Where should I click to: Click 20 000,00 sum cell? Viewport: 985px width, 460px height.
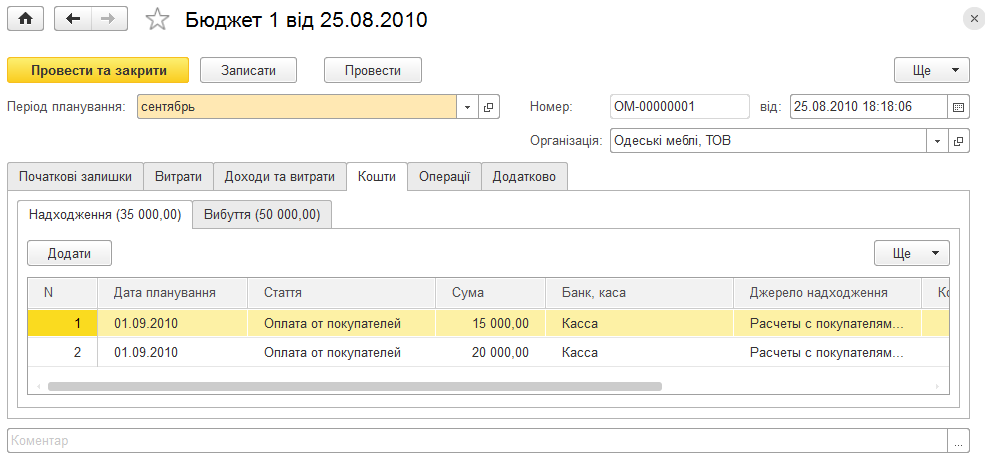[490, 353]
